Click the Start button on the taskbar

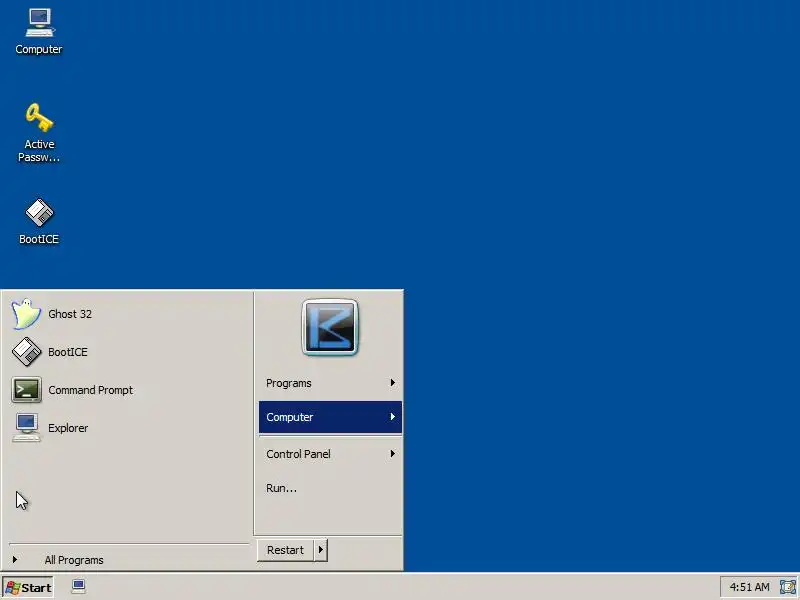point(28,588)
